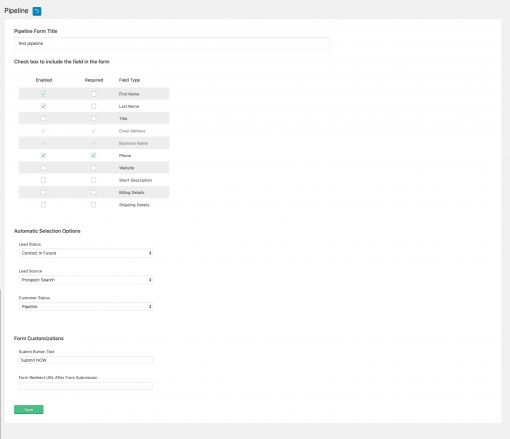The image size is (510, 439).
Task: Mark Billing Details as required
Action: (94, 193)
